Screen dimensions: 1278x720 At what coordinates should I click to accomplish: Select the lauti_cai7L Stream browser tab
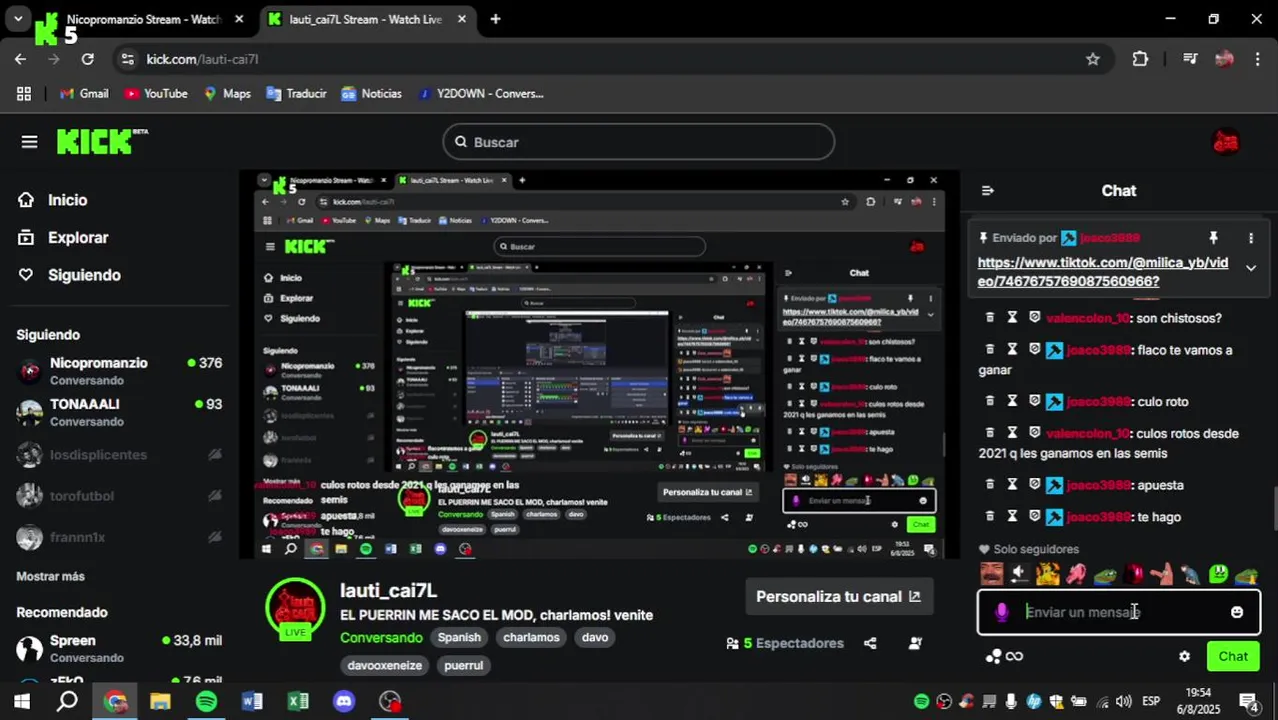365,19
